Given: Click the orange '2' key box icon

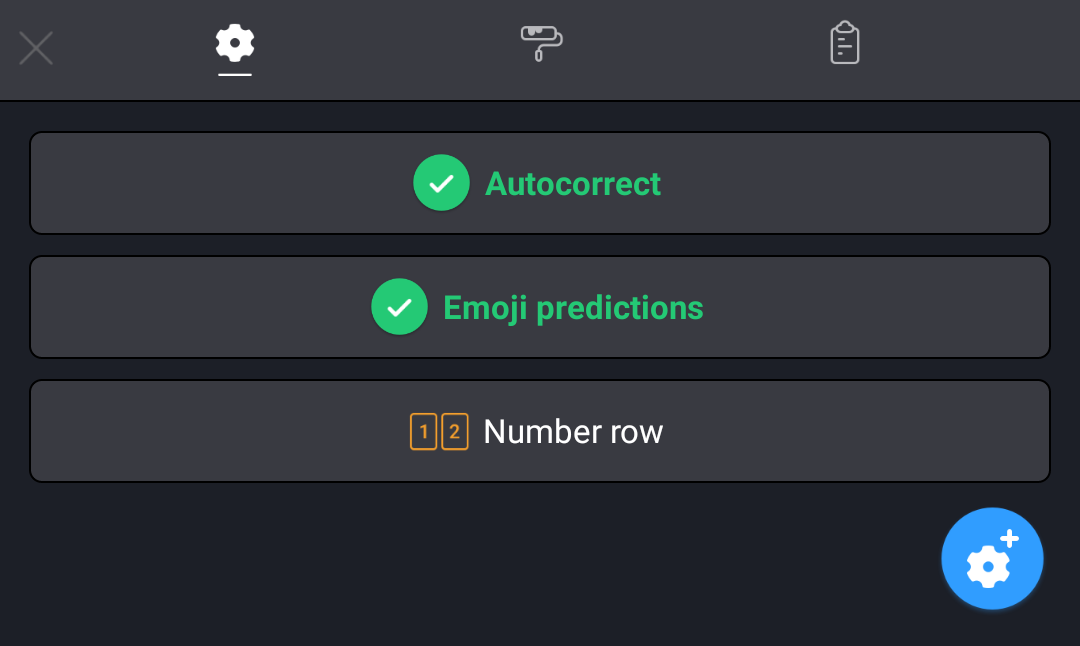Looking at the screenshot, I should tap(455, 431).
